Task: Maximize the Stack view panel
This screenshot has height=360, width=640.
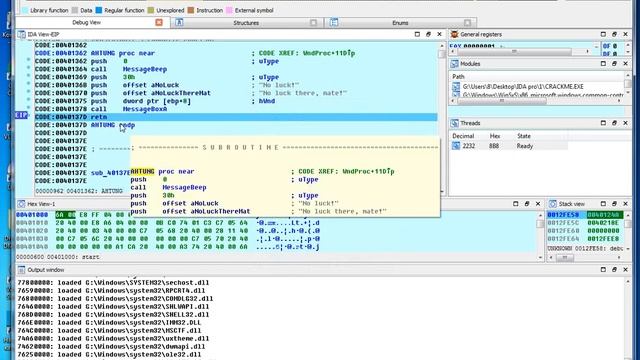Action: [603, 204]
